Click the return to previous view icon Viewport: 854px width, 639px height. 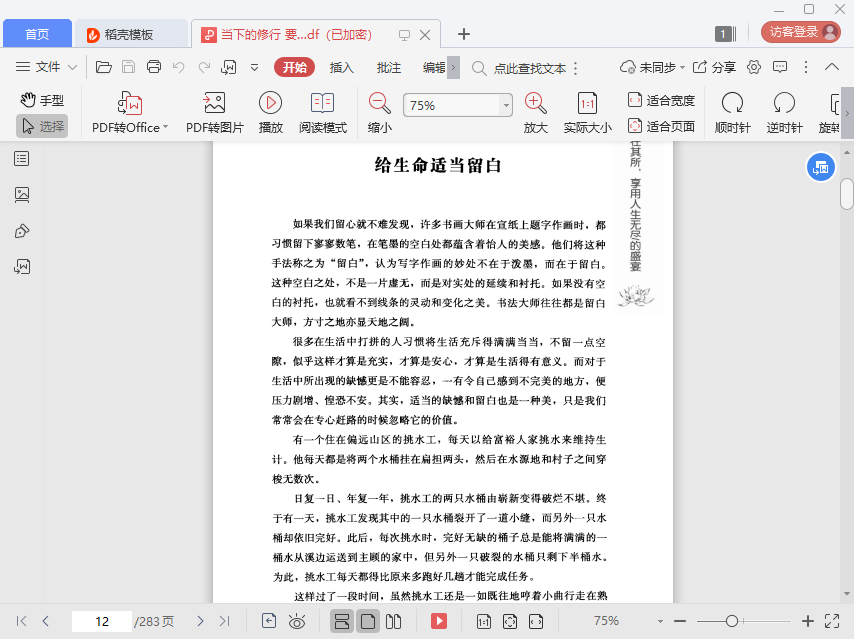point(269,621)
